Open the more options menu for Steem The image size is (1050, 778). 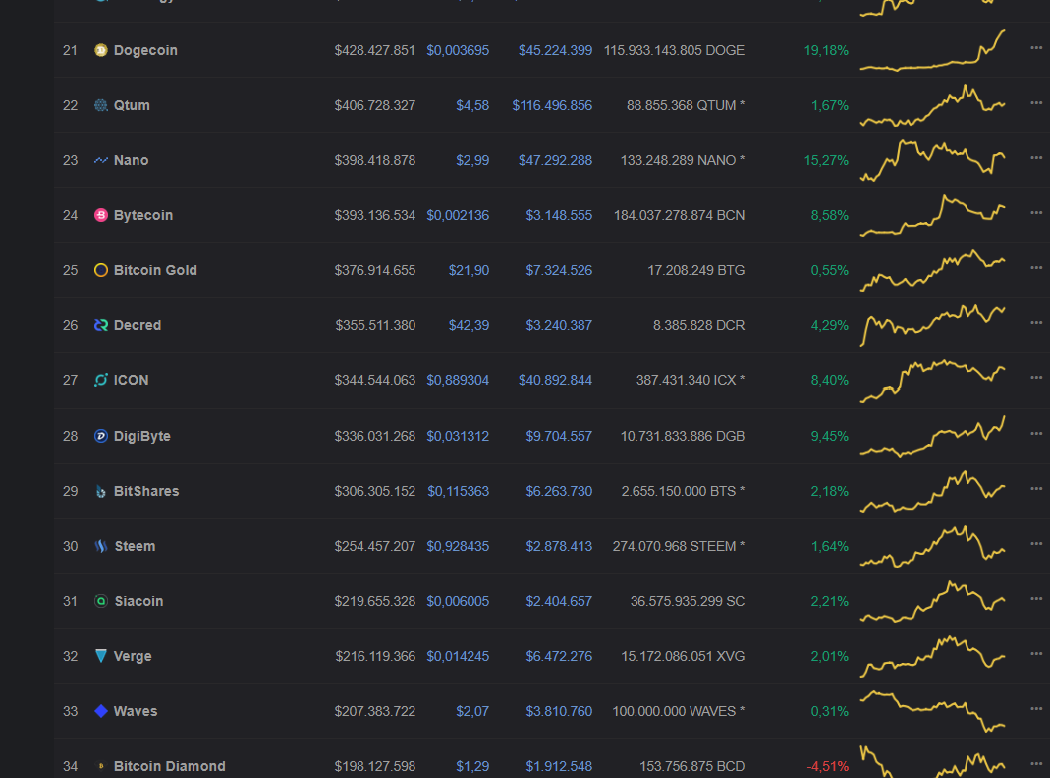pyautogui.click(x=1036, y=544)
